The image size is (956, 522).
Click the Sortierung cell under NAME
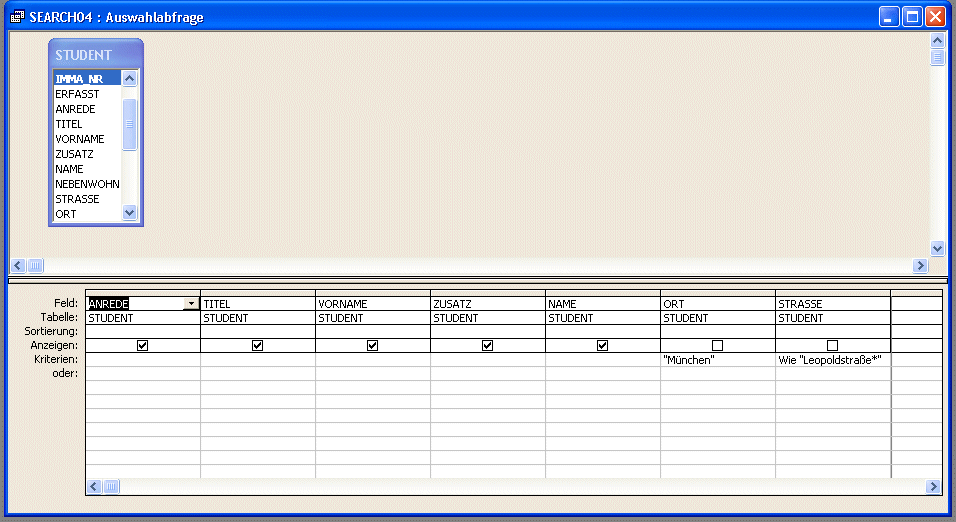(x=603, y=332)
